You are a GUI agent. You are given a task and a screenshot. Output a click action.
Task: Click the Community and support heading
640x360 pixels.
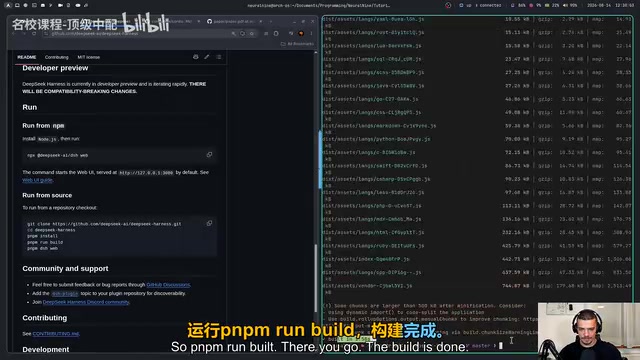tap(65, 269)
